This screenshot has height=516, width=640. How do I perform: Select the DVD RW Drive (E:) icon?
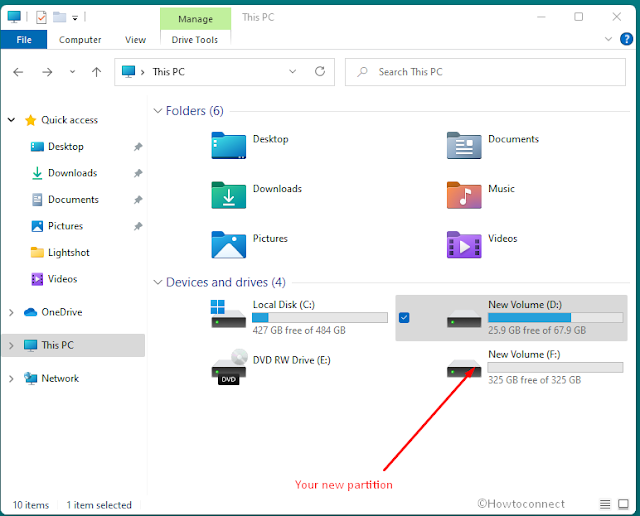click(x=229, y=367)
